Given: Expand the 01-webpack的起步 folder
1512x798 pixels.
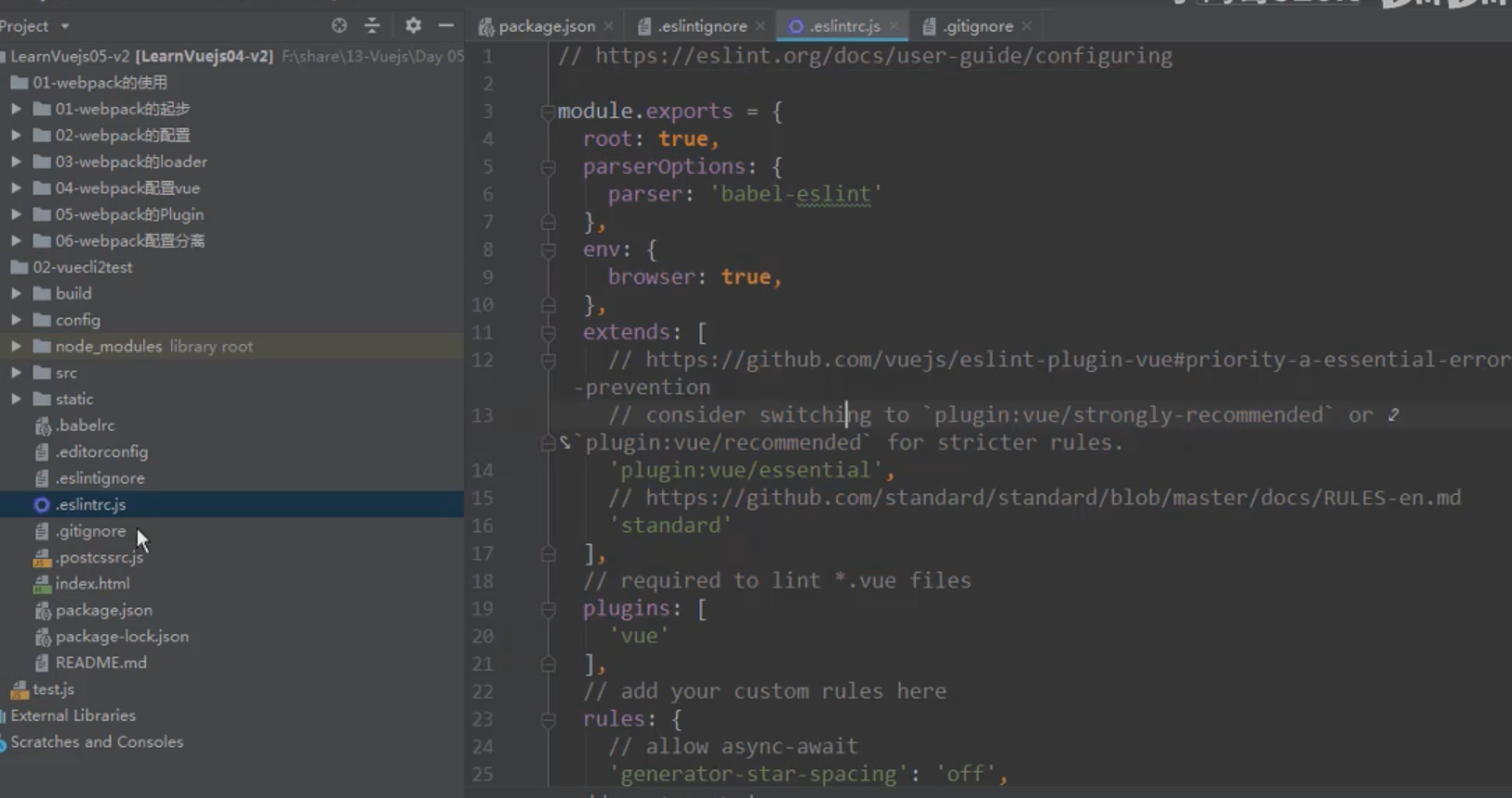Looking at the screenshot, I should click(16, 109).
